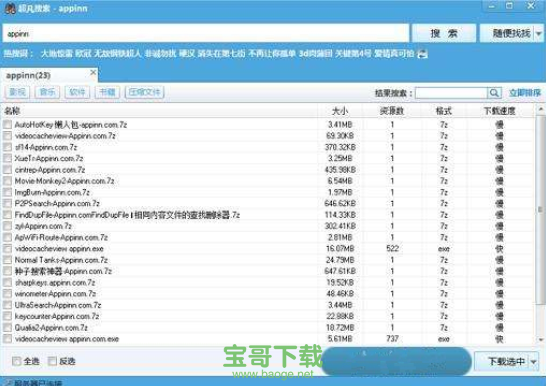Click the 3.41MB size cell
This screenshot has height=386, width=546.
click(x=340, y=125)
